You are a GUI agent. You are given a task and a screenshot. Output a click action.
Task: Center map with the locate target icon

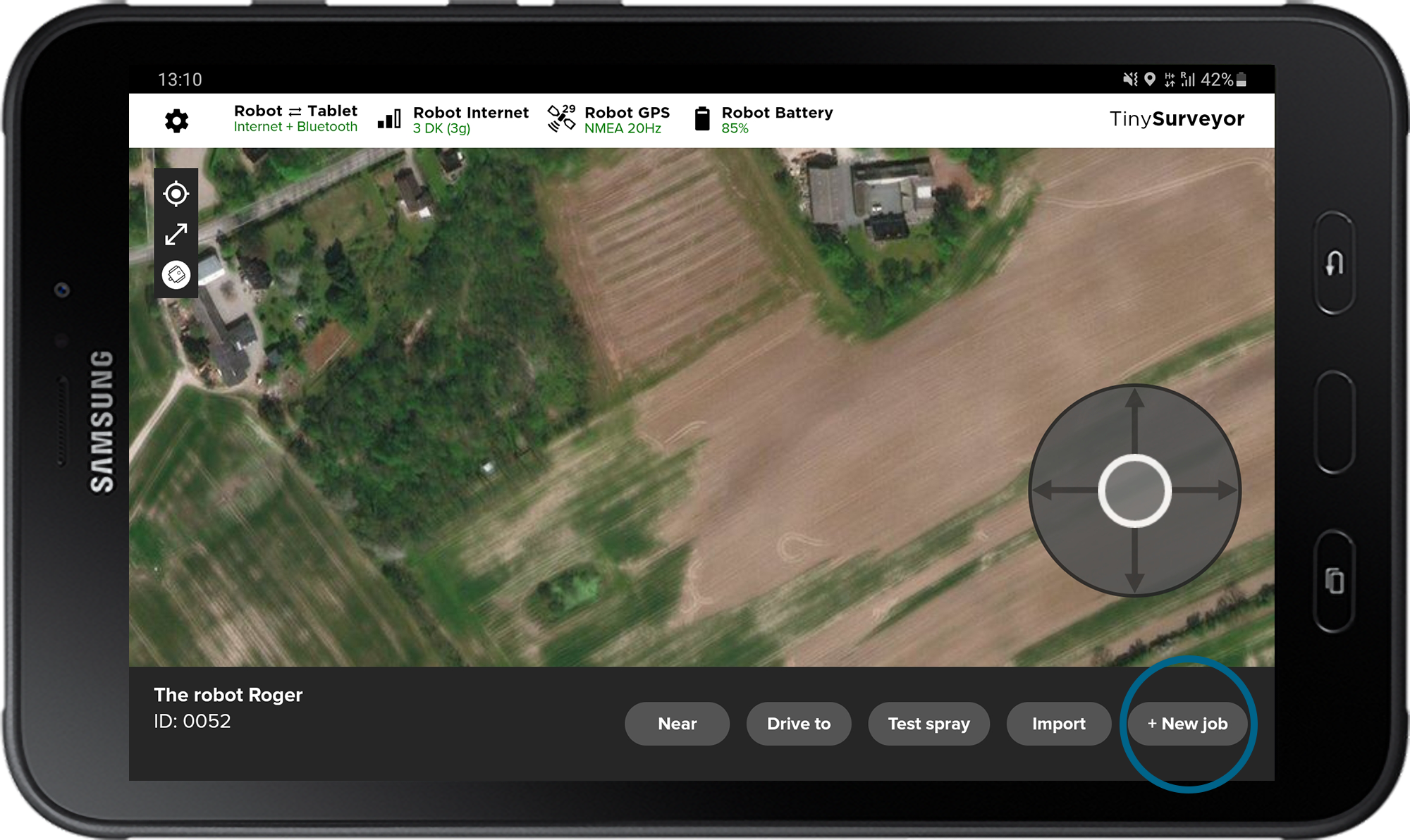click(x=176, y=193)
